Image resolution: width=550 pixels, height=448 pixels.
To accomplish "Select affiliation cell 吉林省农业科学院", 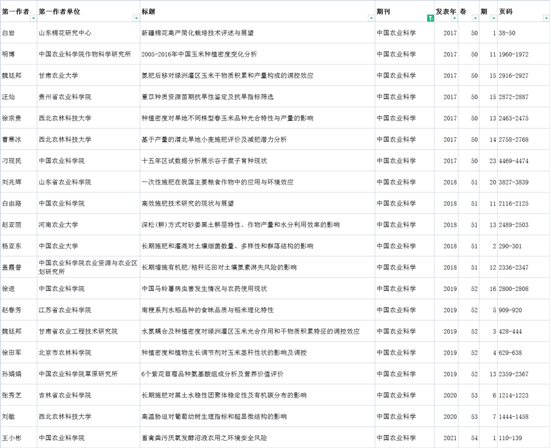I will coord(89,395).
